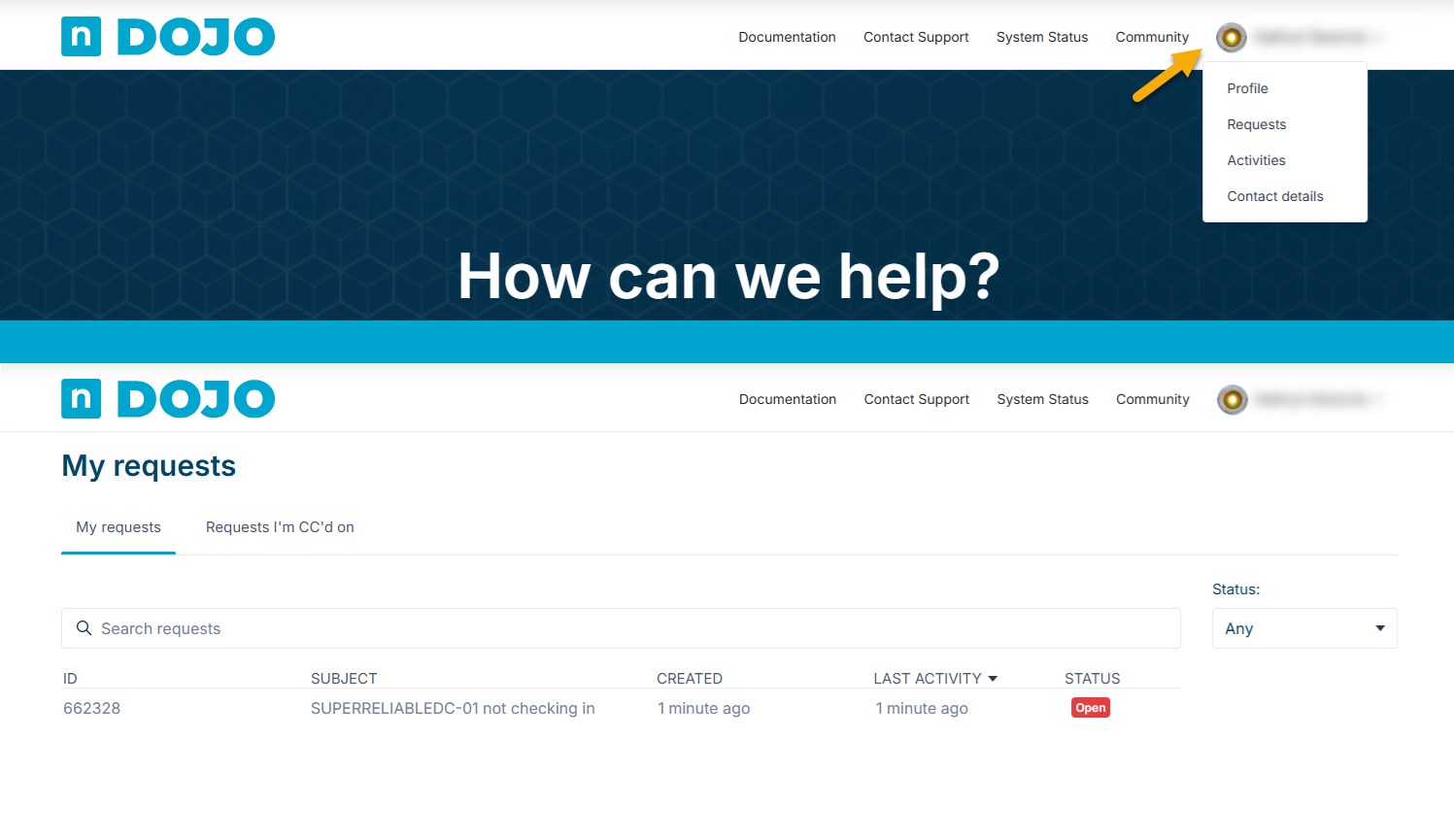
Task: Open ticket SUPERRELIABLEDC-01 not checking in
Action: click(x=453, y=708)
